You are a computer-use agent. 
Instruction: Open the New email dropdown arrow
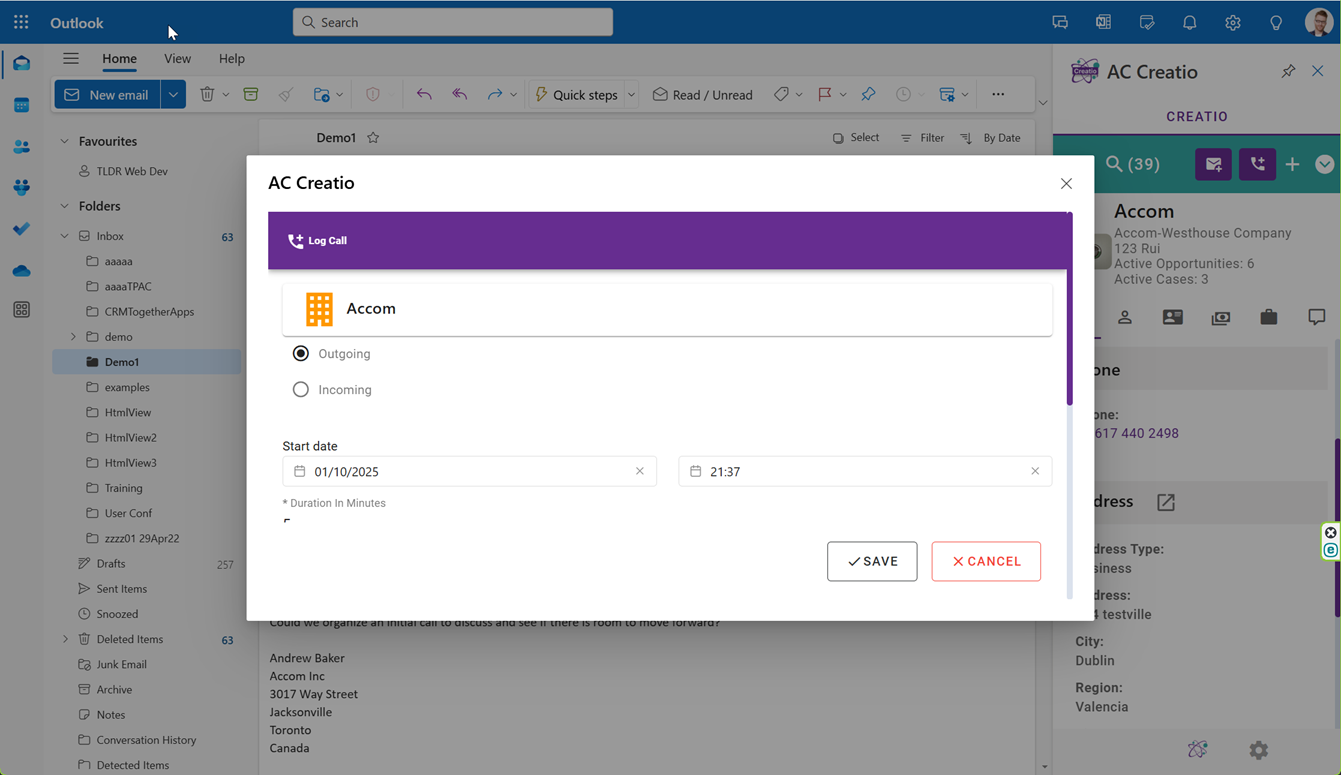[x=173, y=94]
